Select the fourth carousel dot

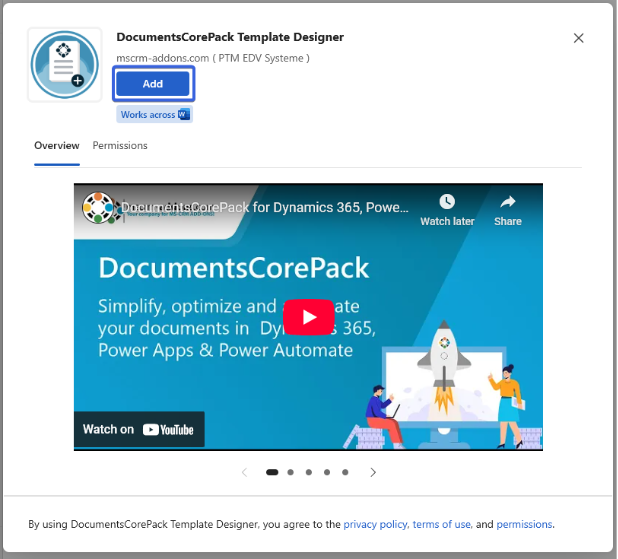327,472
